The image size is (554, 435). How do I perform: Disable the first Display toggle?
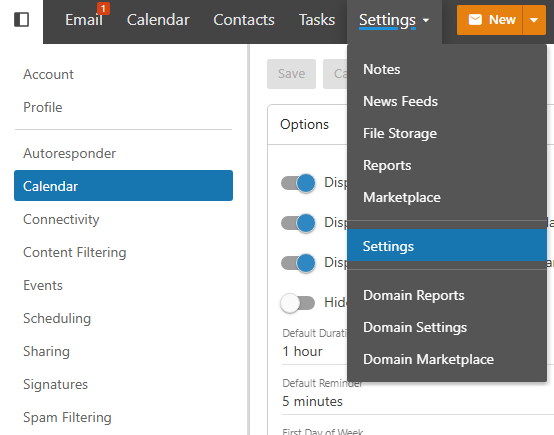298,183
